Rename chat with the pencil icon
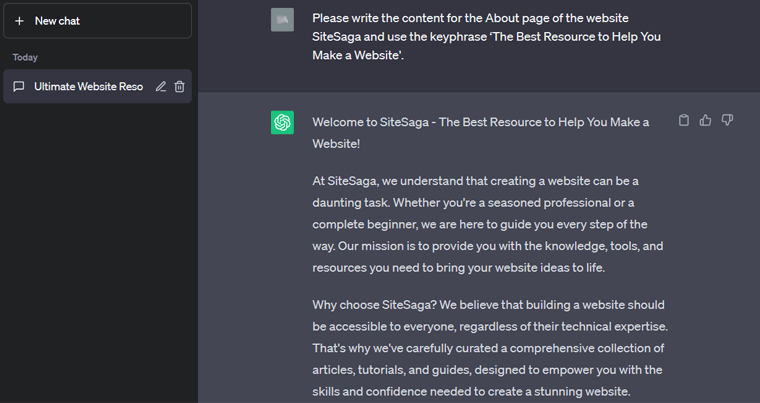Image resolution: width=760 pixels, height=403 pixels. [x=160, y=86]
